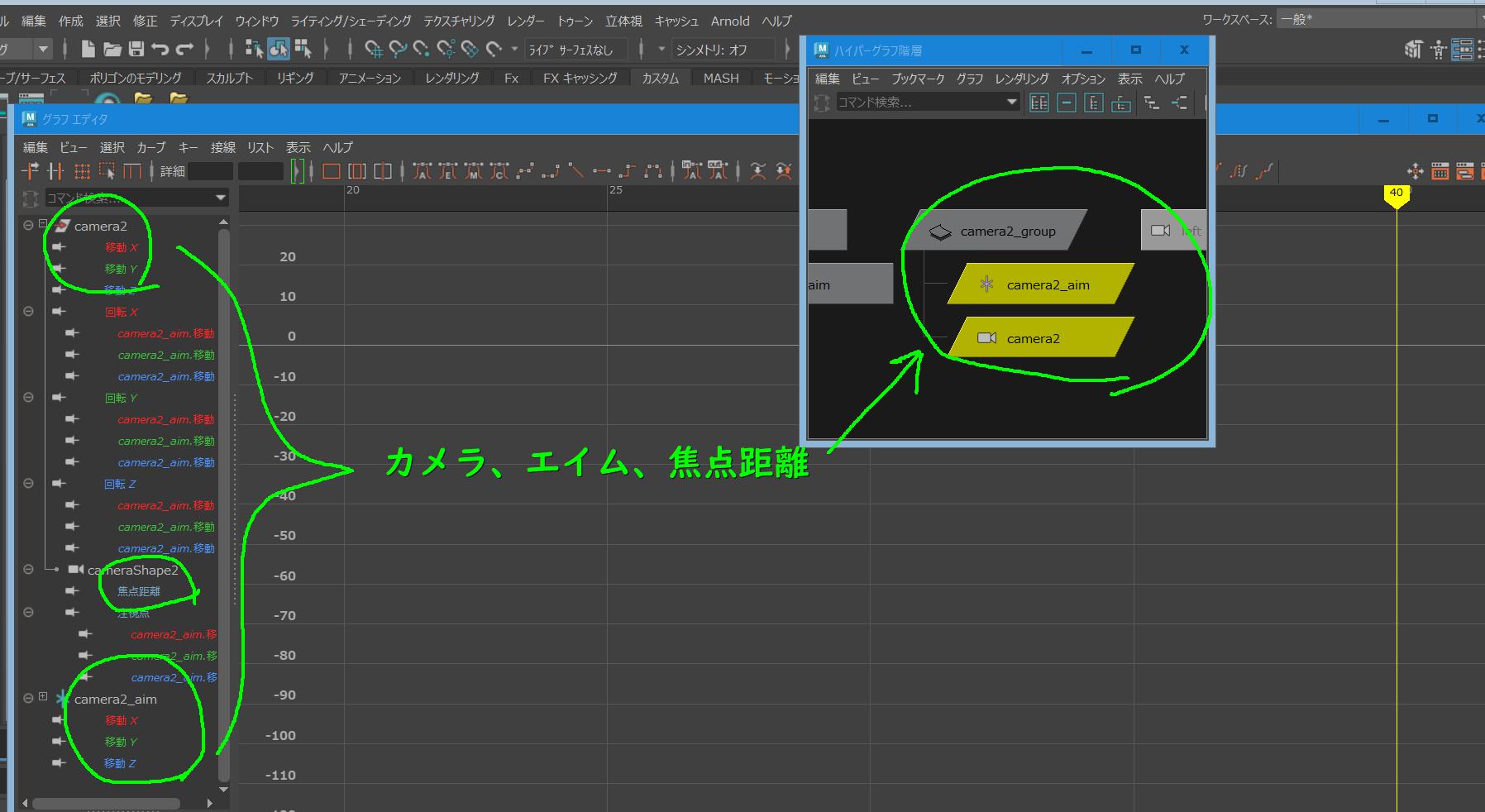This screenshot has height=812, width=1485.
Task: Set Flat tangents icon
Action: point(602,171)
